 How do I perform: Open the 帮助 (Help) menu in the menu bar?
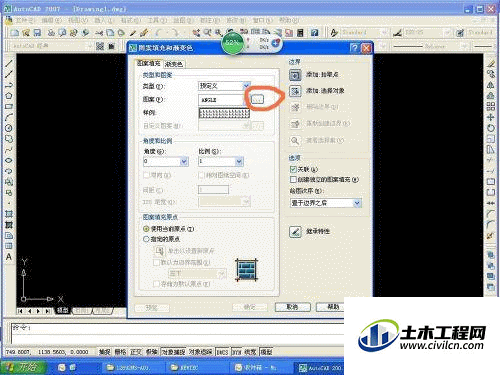pyautogui.click(x=289, y=20)
